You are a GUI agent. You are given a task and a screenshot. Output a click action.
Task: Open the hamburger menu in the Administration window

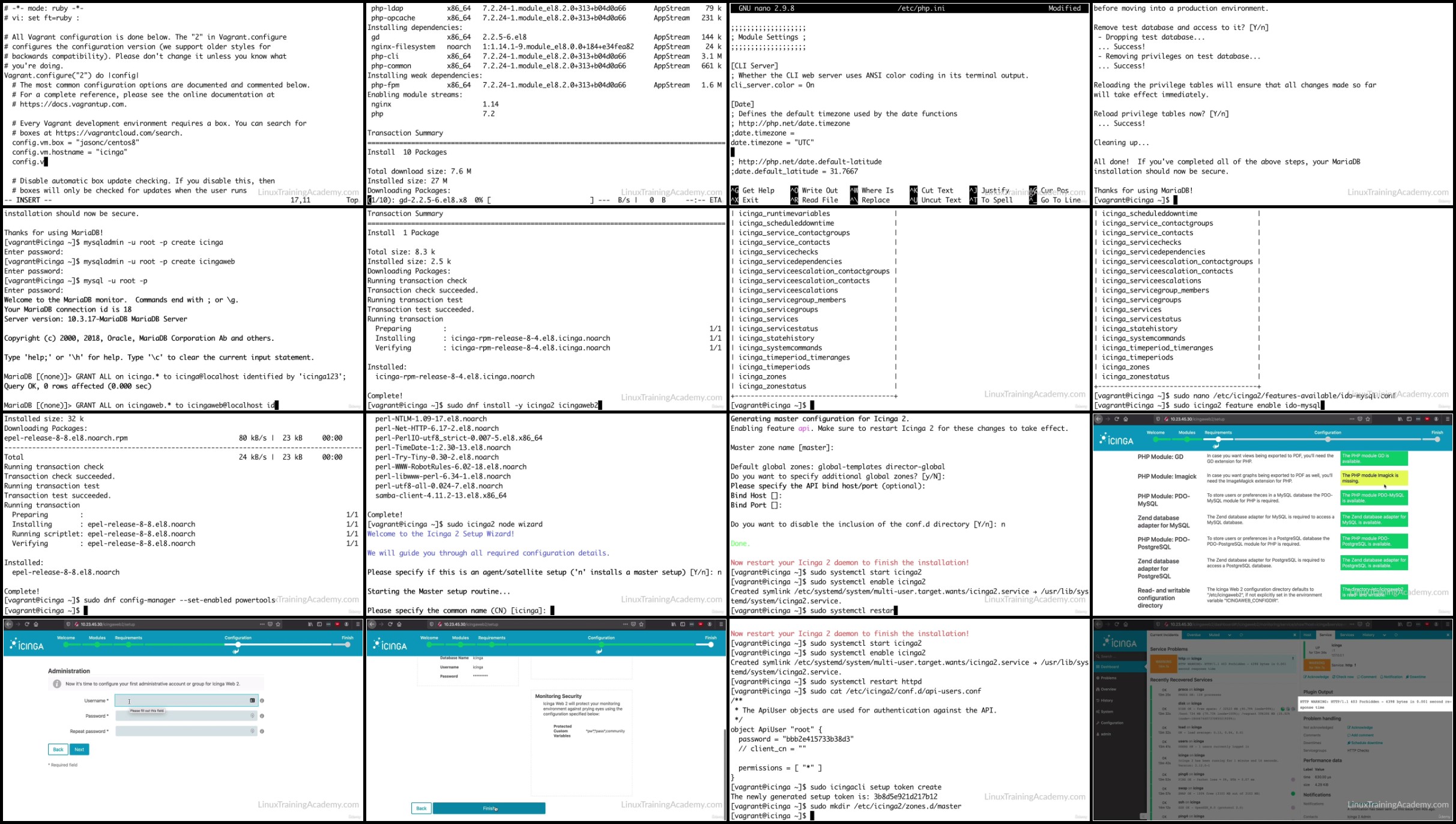(x=358, y=624)
